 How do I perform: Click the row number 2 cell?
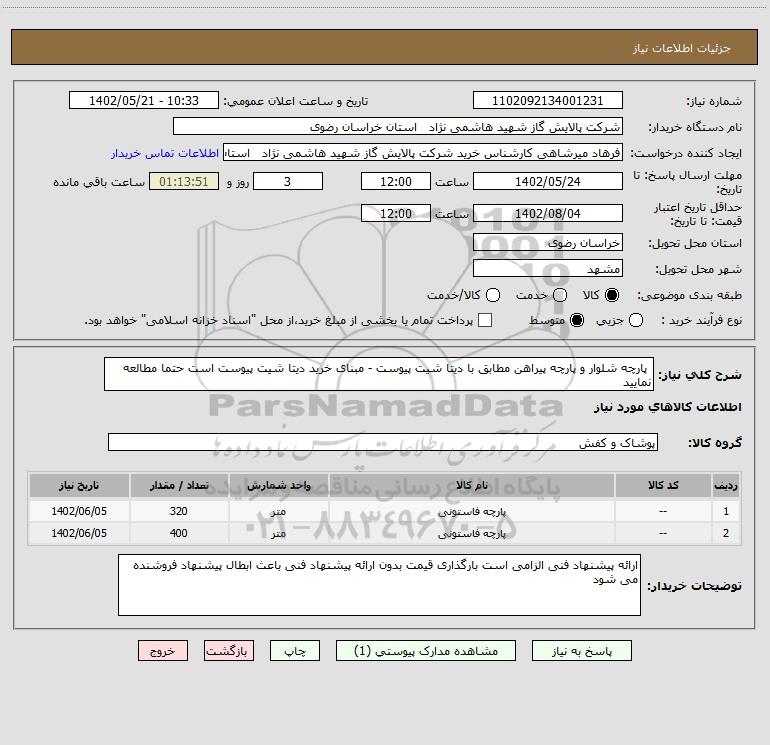point(726,533)
